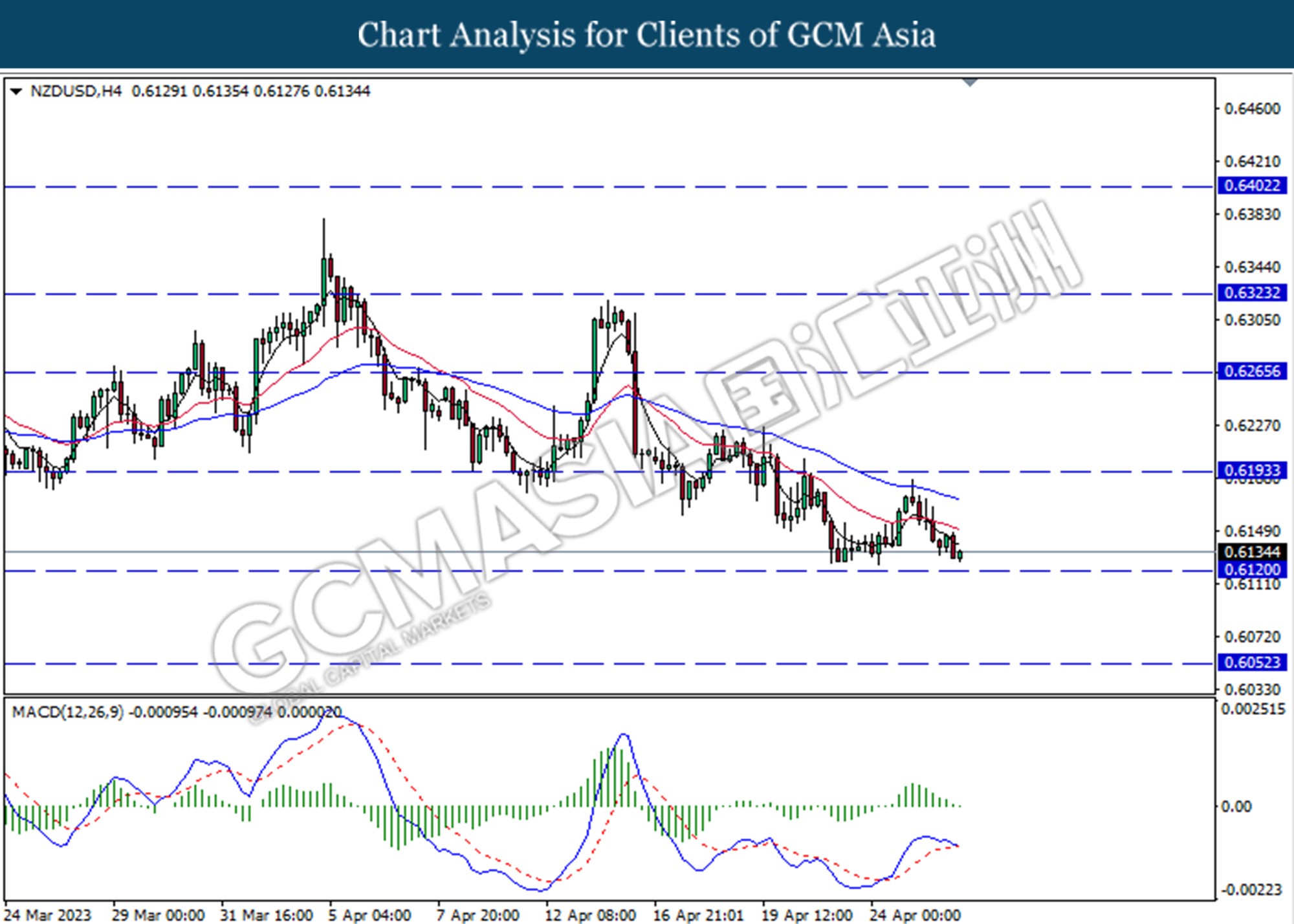Click the 0.64600 price axis value

(x=1253, y=109)
